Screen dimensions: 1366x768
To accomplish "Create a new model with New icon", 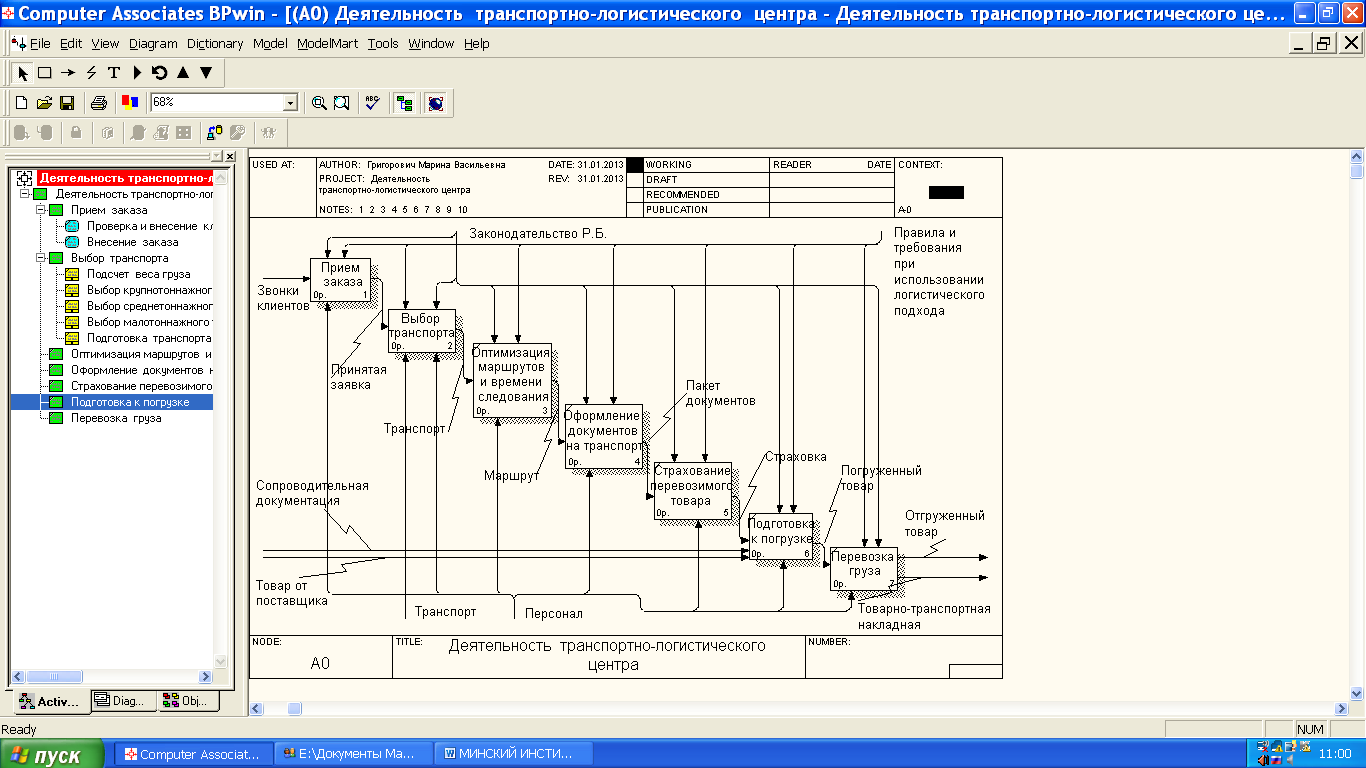I will click(22, 103).
